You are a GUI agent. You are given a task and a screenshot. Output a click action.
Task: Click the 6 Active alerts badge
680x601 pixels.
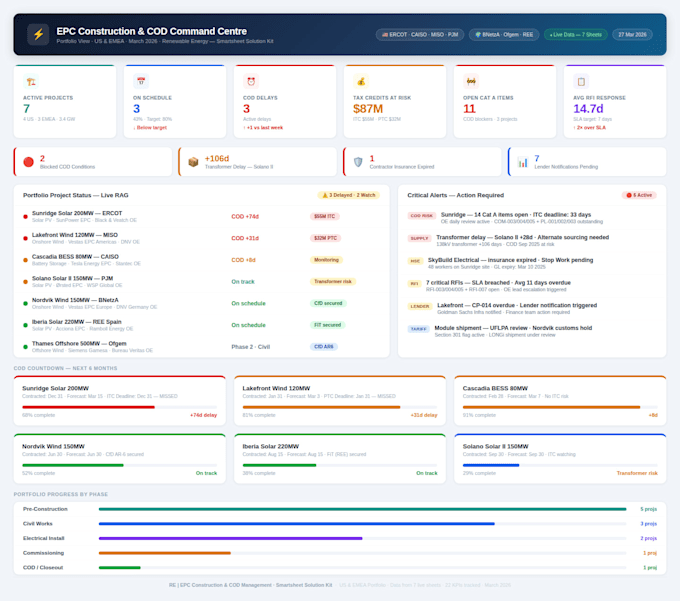tap(639, 195)
